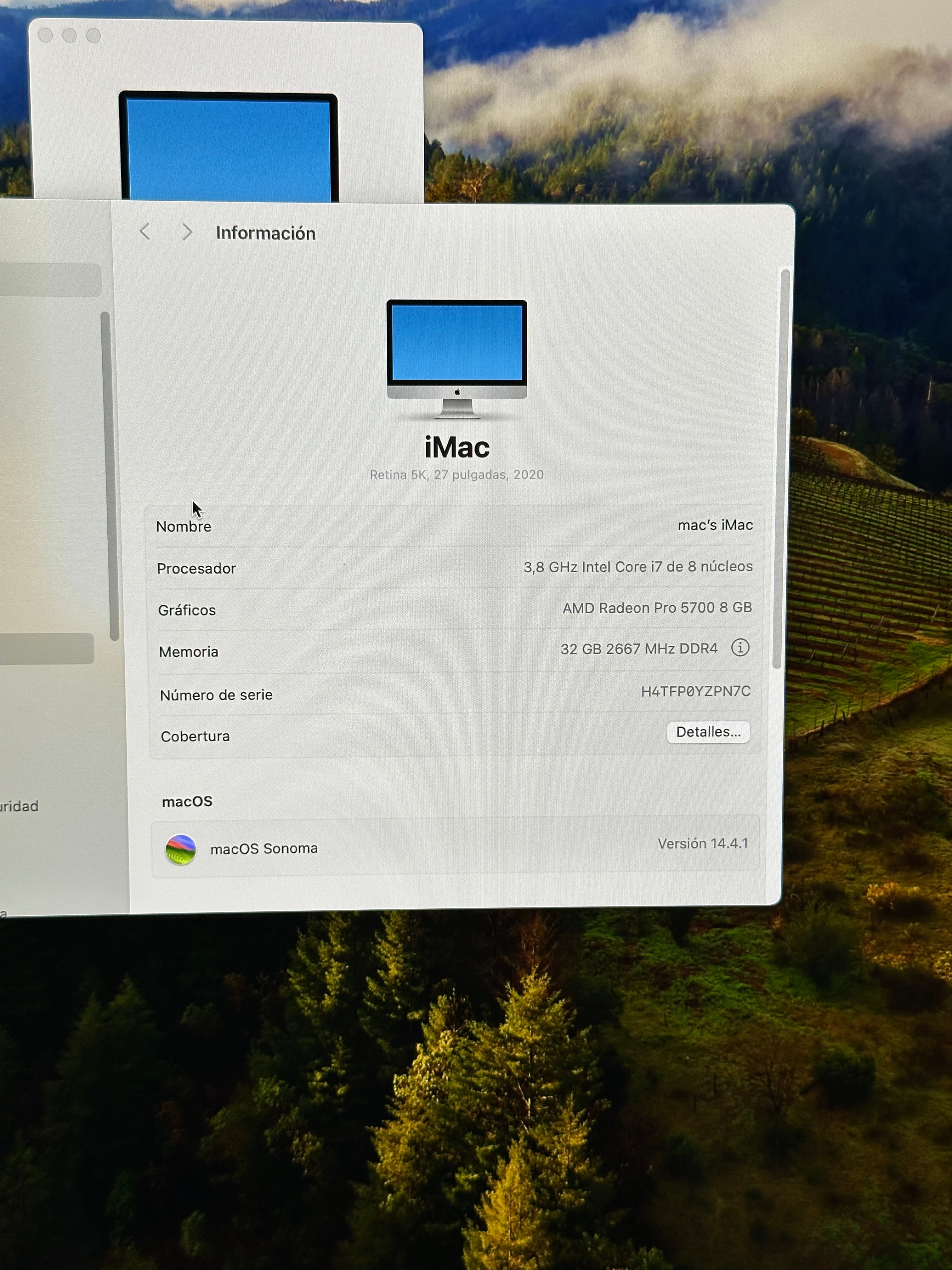Viewport: 952px width, 1270px height.
Task: Click the "macOS Sonoma" row text
Action: pyautogui.click(x=264, y=849)
